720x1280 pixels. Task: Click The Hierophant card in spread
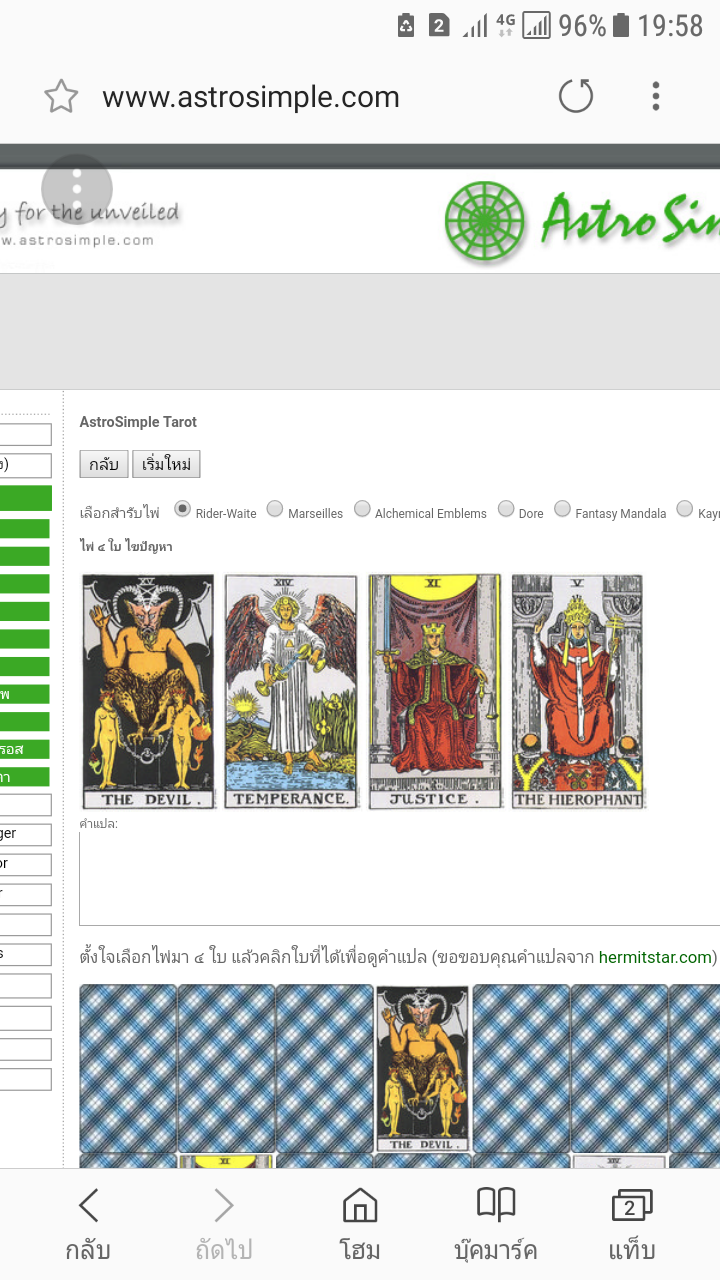tap(577, 691)
